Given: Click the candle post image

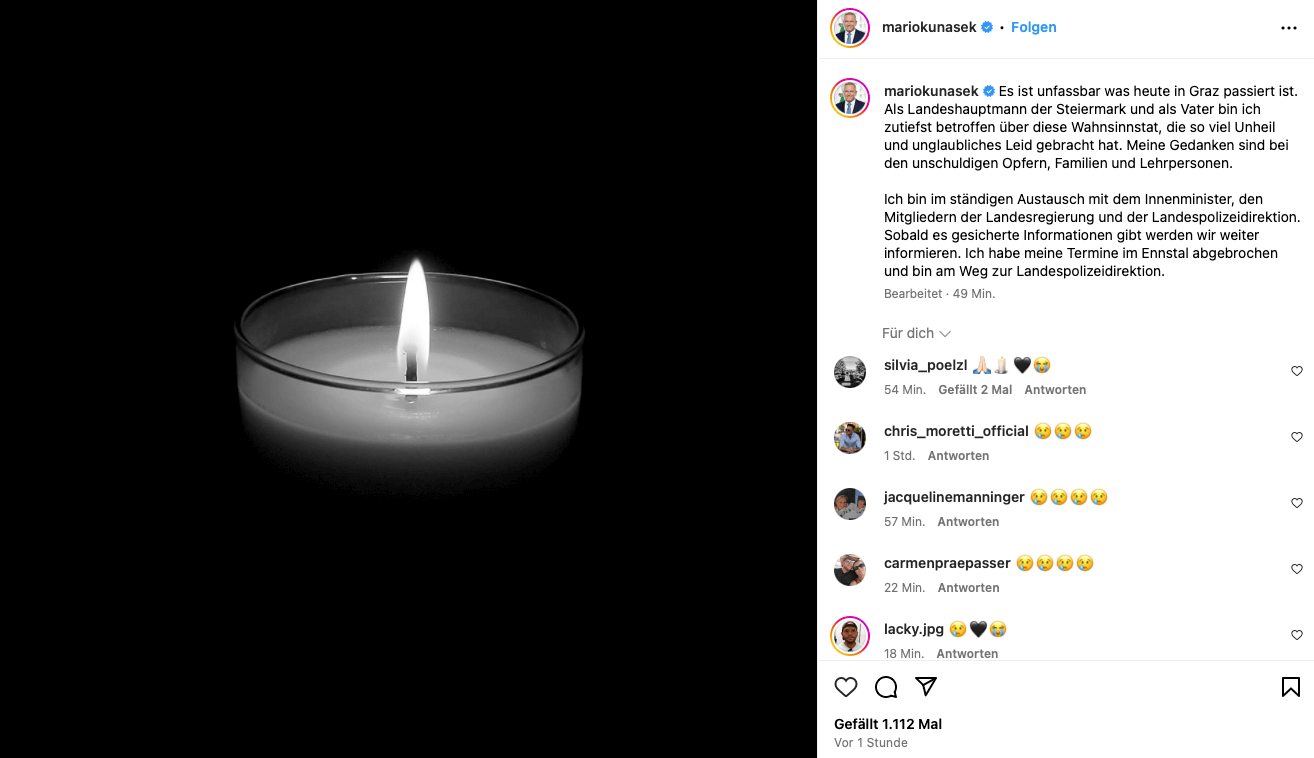Looking at the screenshot, I should [x=408, y=379].
